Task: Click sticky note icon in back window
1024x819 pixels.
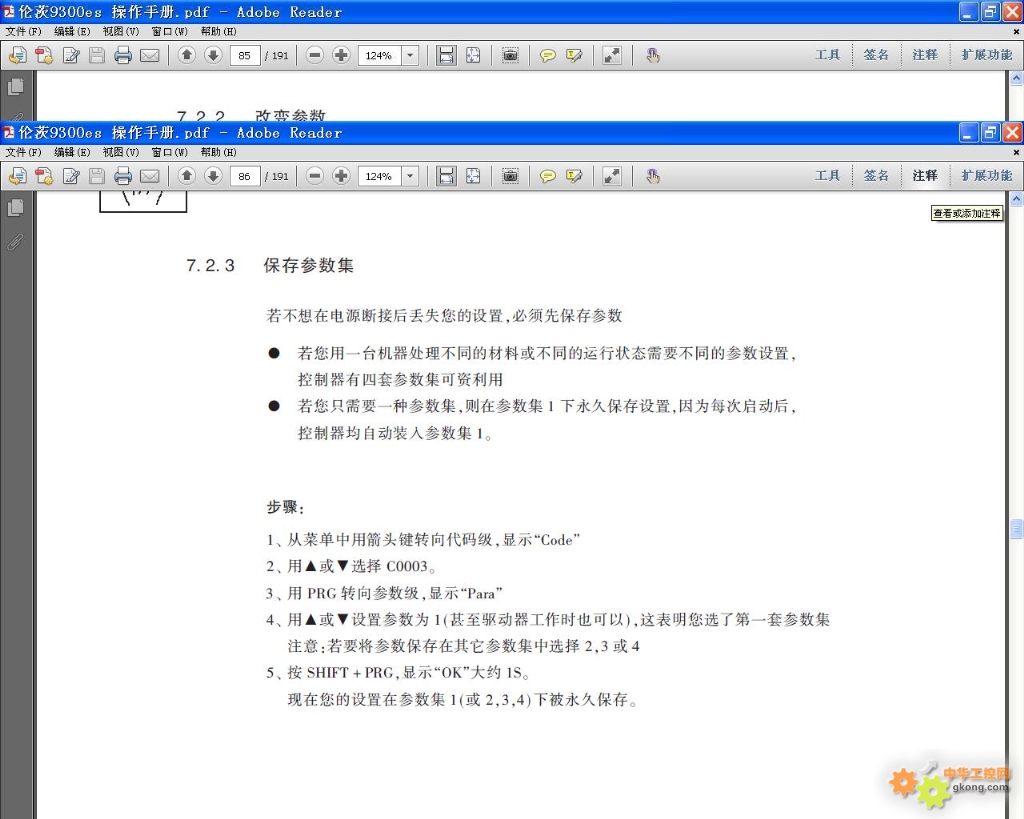Action: coord(547,56)
